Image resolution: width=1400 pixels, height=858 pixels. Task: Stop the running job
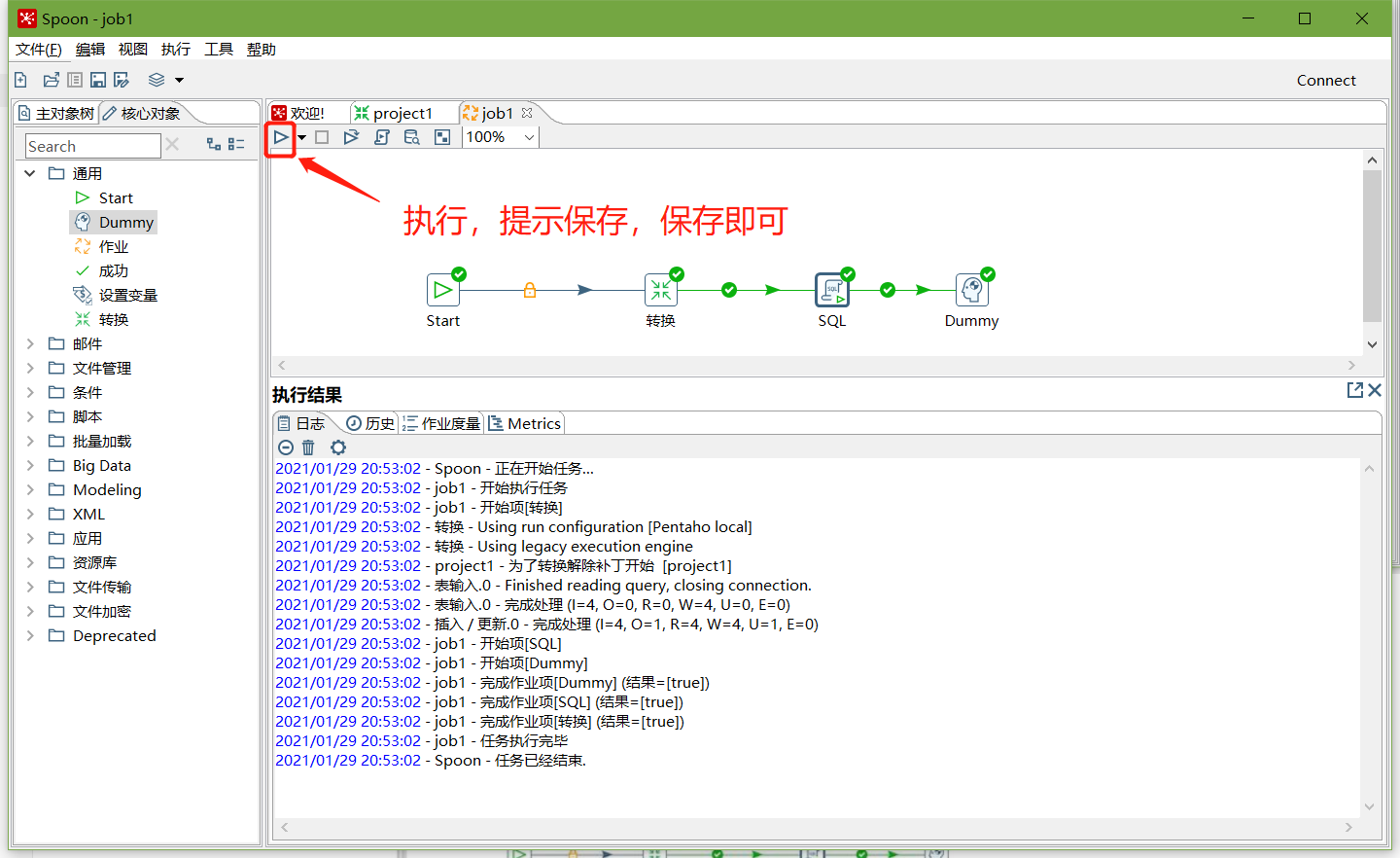(322, 137)
